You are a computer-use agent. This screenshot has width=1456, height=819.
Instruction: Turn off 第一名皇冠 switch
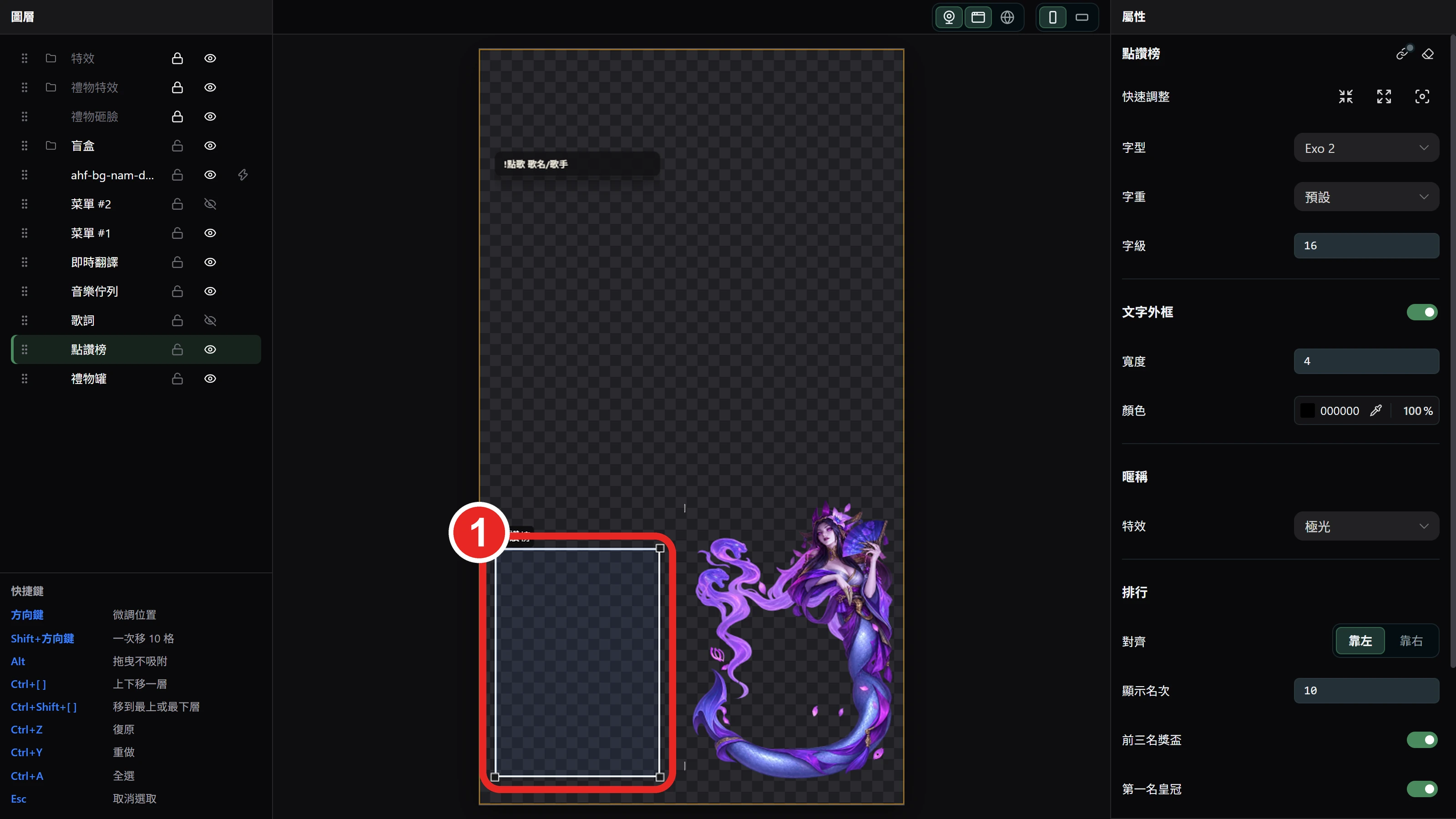pyautogui.click(x=1422, y=789)
